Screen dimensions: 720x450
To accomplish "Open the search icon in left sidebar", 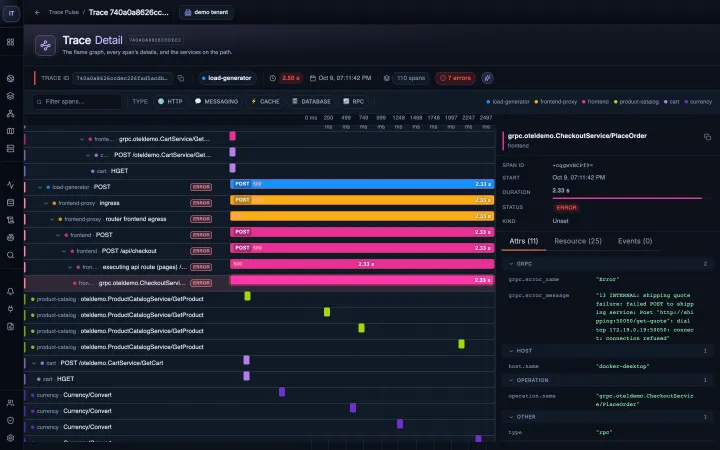I will coord(11,255).
